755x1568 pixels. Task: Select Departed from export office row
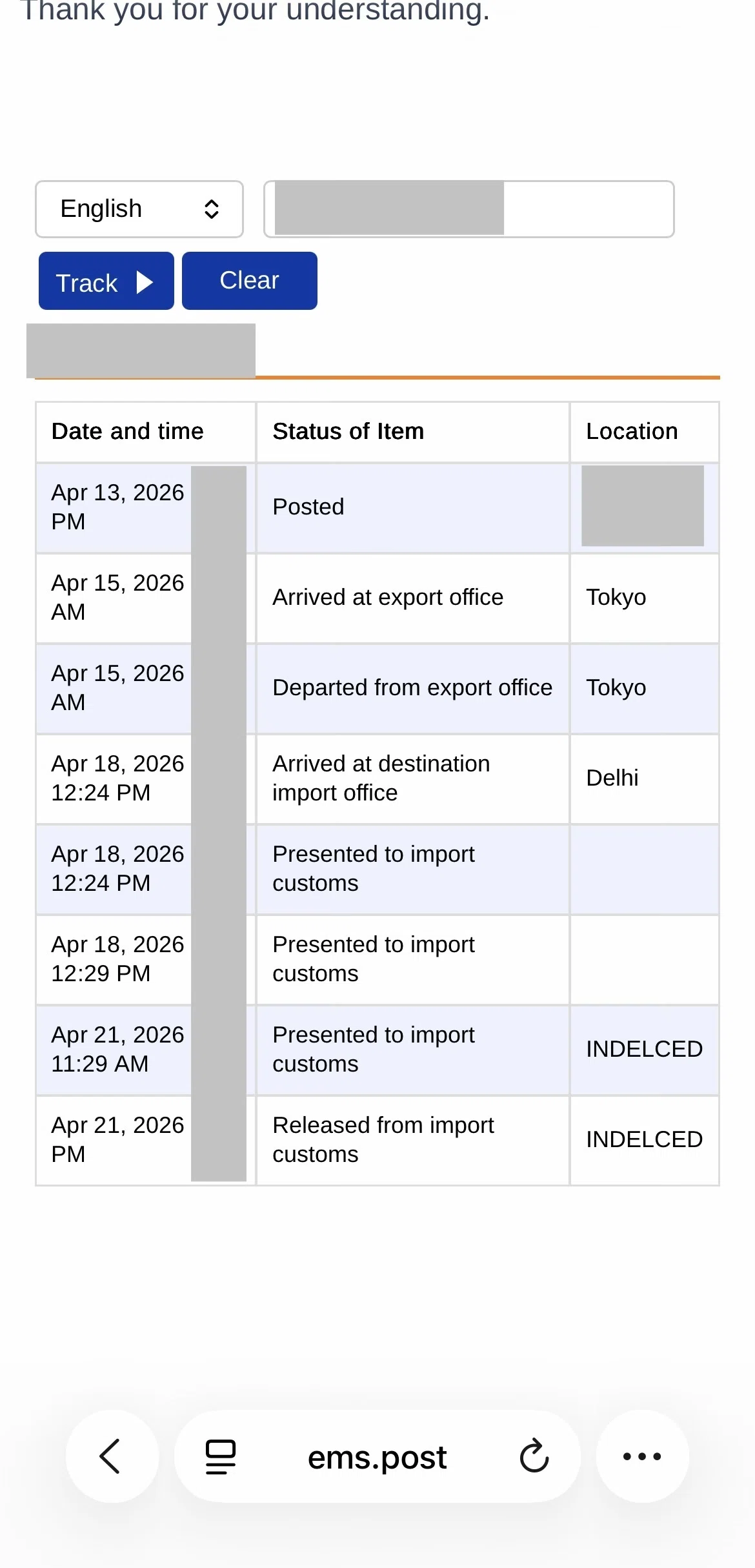377,688
